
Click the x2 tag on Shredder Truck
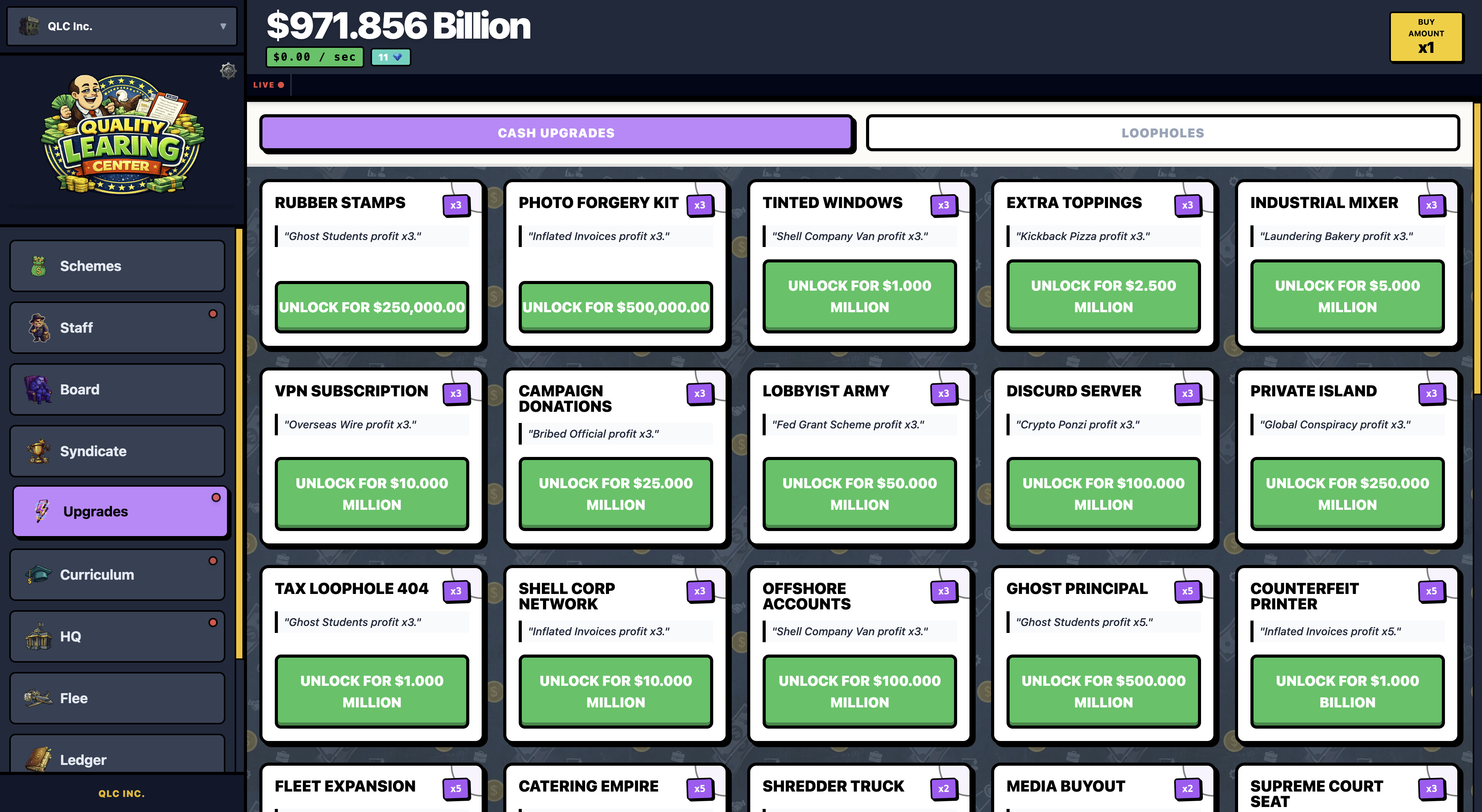(944, 788)
